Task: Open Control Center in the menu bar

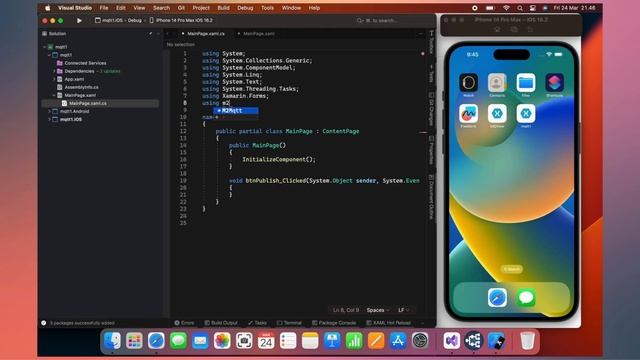Action: coord(533,8)
